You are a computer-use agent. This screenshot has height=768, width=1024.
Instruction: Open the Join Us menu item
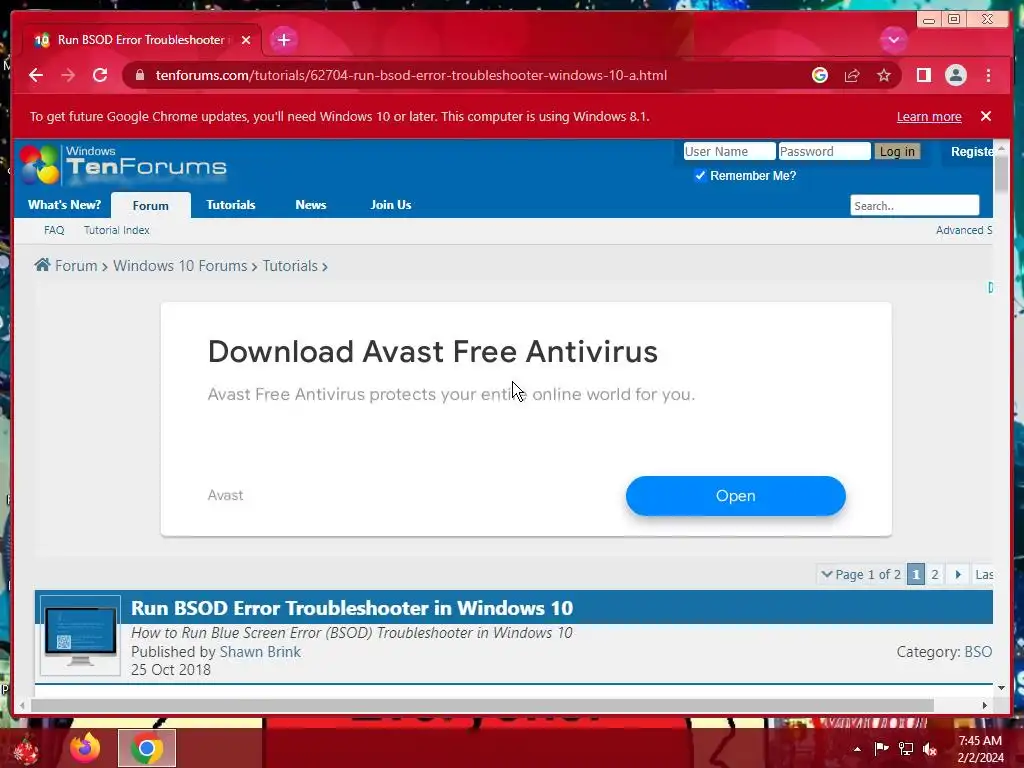point(391,204)
